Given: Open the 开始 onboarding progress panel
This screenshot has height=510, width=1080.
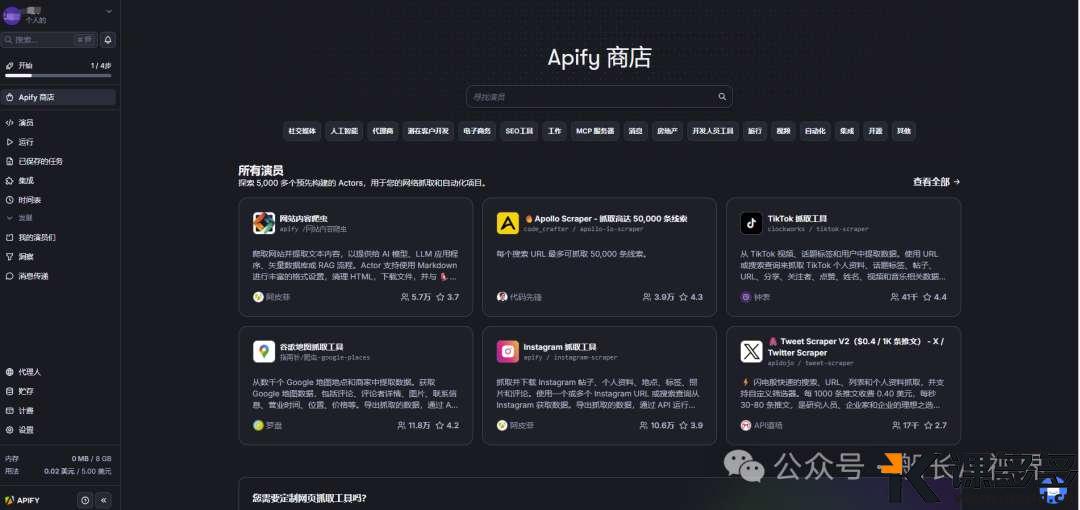Looking at the screenshot, I should [57, 66].
